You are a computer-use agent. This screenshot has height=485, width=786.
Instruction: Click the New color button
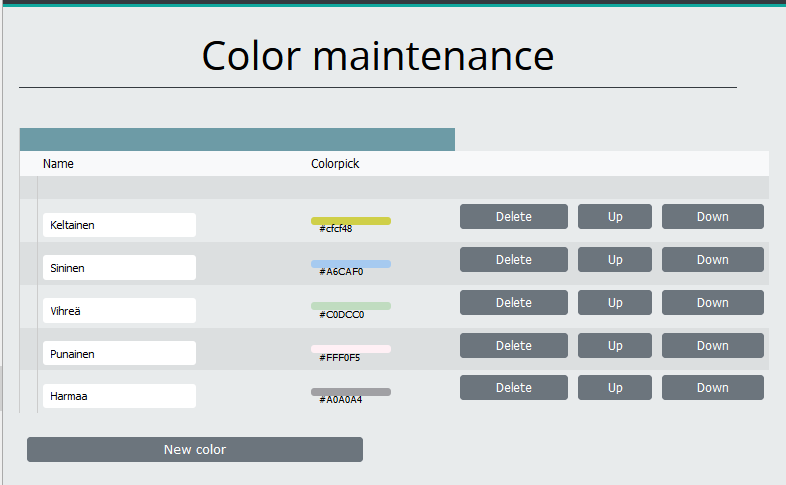195,450
